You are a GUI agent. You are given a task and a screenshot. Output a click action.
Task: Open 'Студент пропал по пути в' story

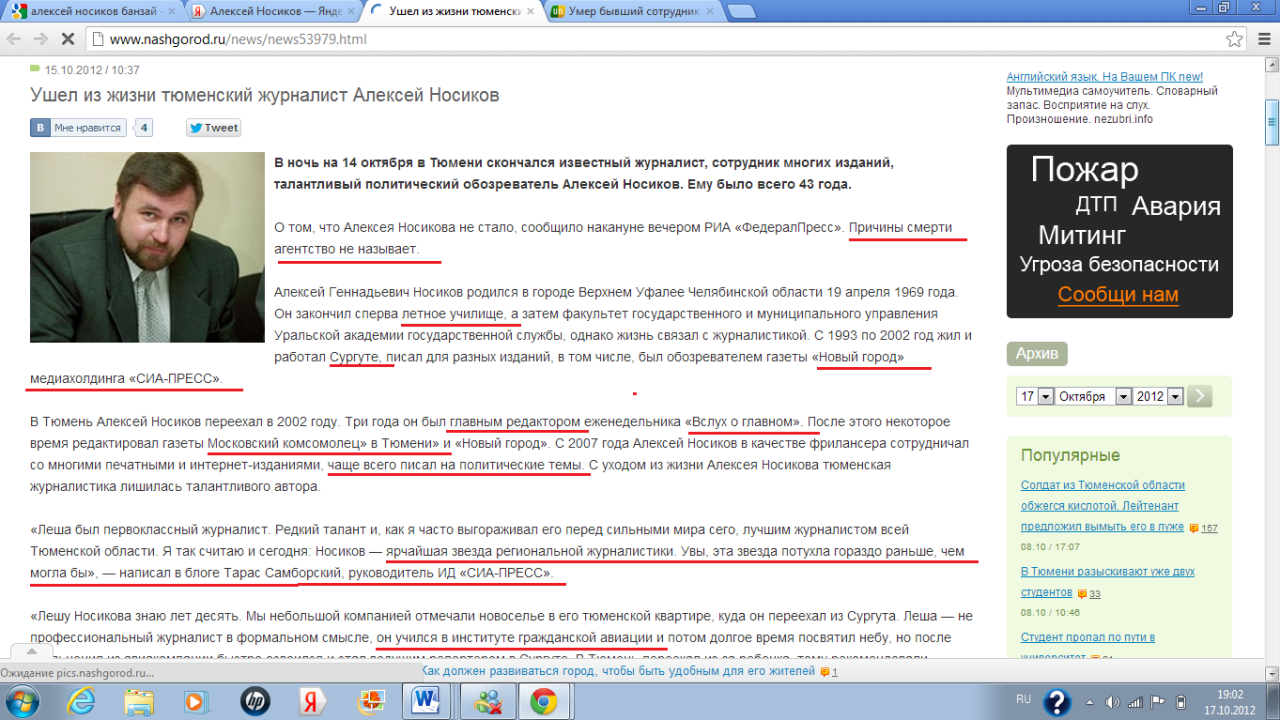[1088, 637]
